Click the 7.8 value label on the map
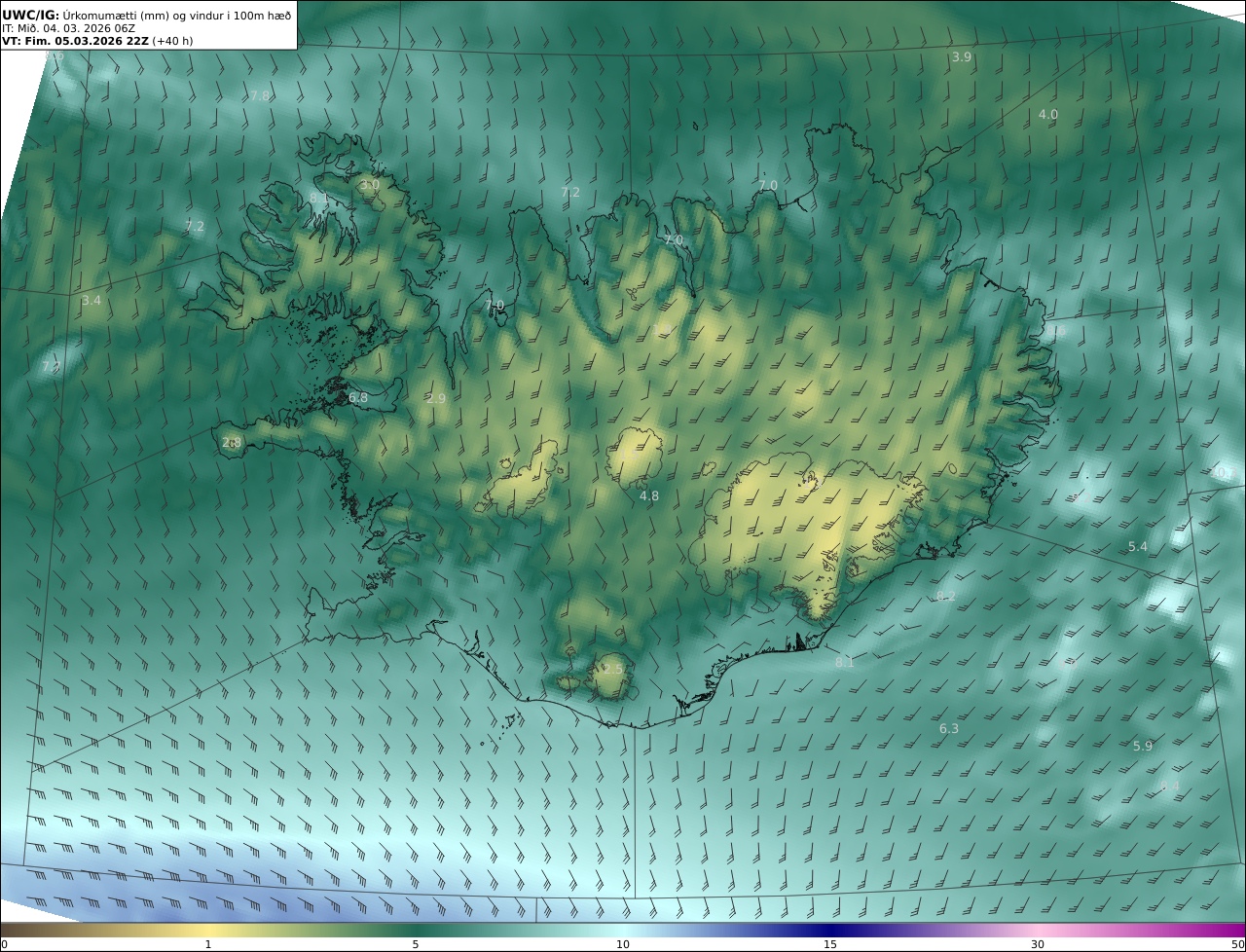Screen dimensions: 1246x952 [x=260, y=95]
